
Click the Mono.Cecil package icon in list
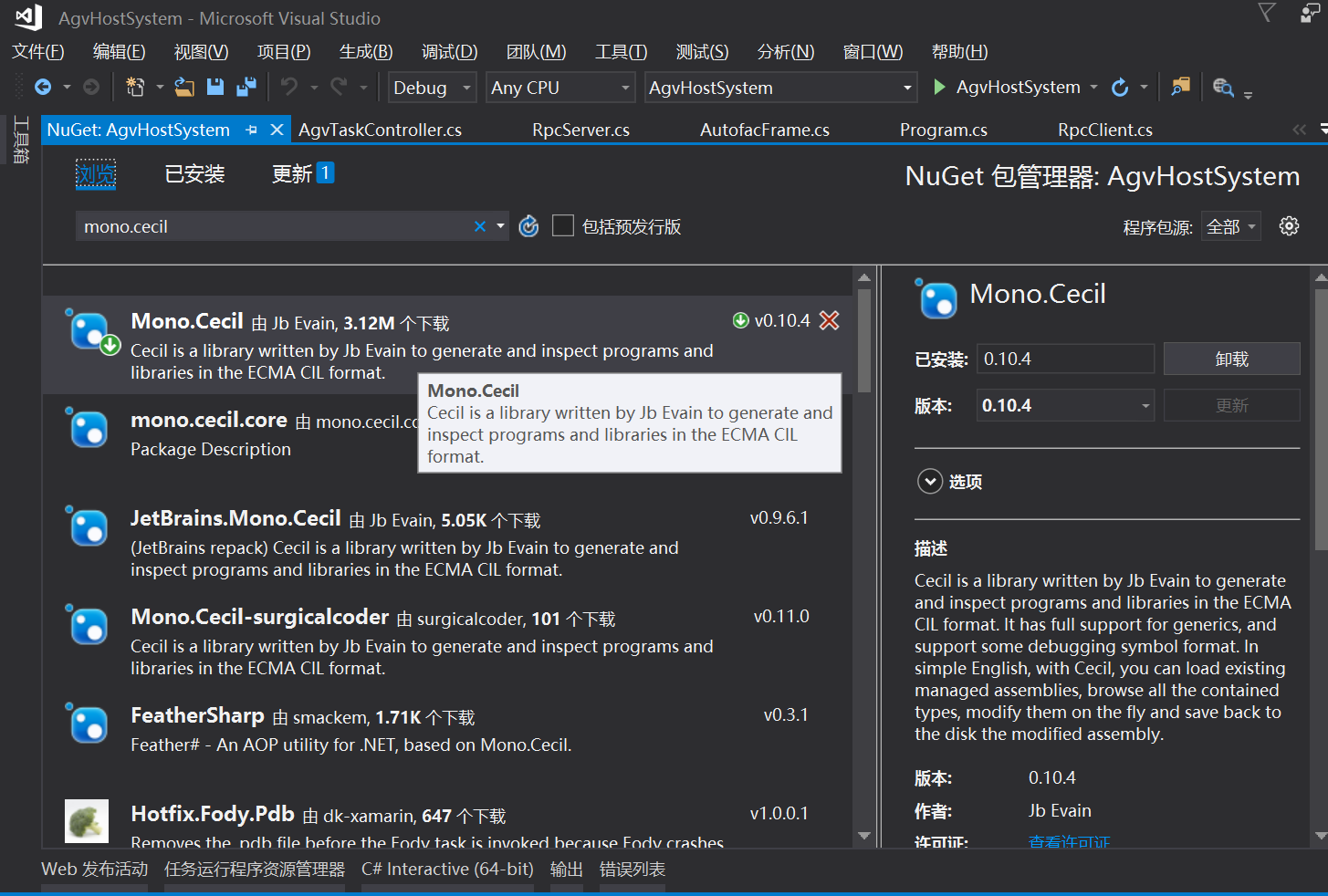90,331
